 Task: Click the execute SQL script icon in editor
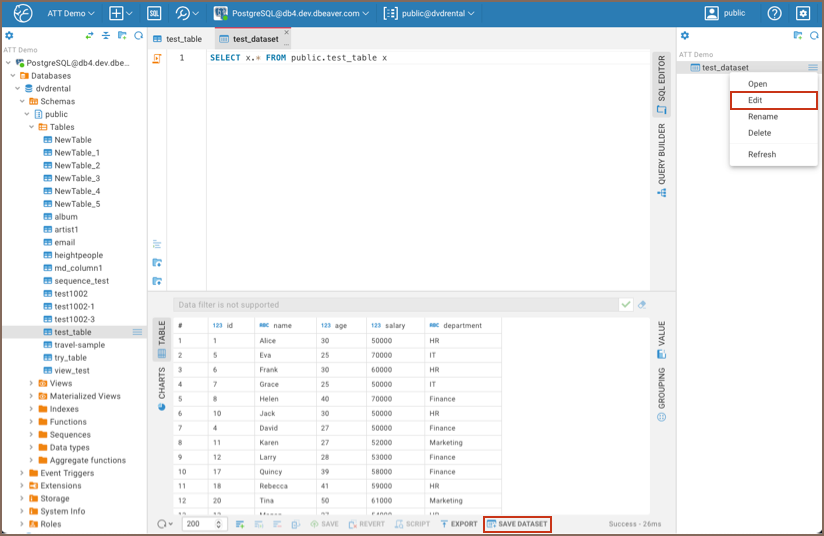tap(157, 58)
